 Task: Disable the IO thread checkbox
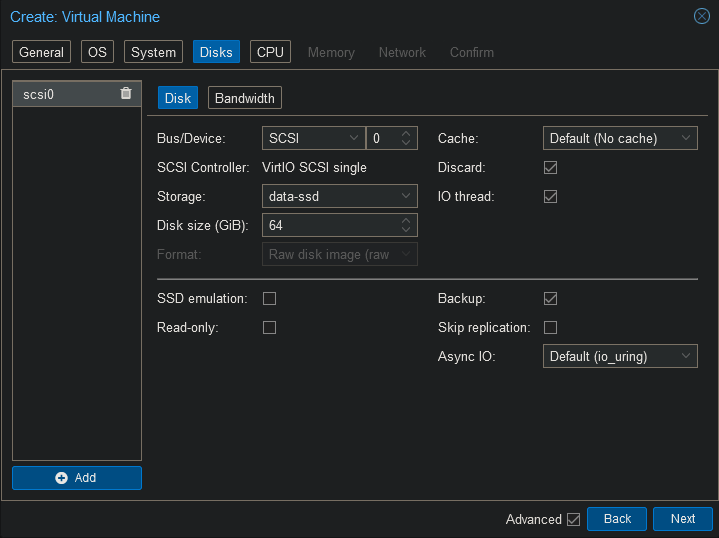pos(550,197)
